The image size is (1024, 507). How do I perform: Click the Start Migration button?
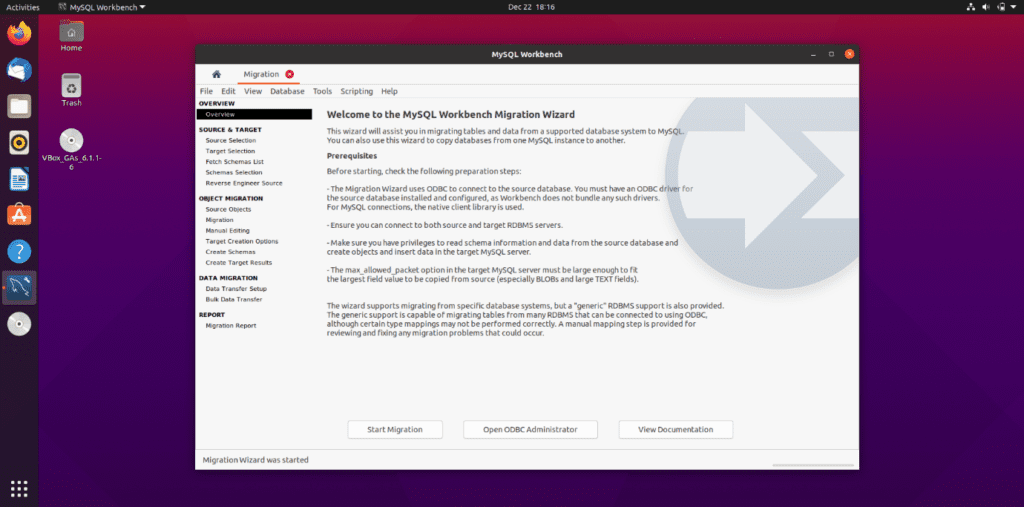(395, 430)
